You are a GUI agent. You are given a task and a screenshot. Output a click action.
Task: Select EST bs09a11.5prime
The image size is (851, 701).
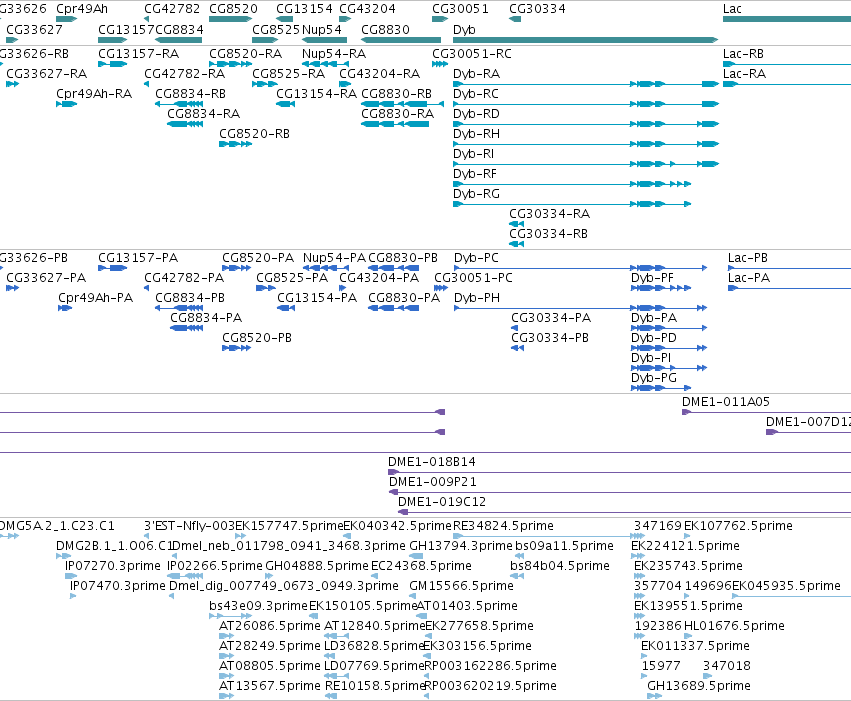(x=564, y=546)
